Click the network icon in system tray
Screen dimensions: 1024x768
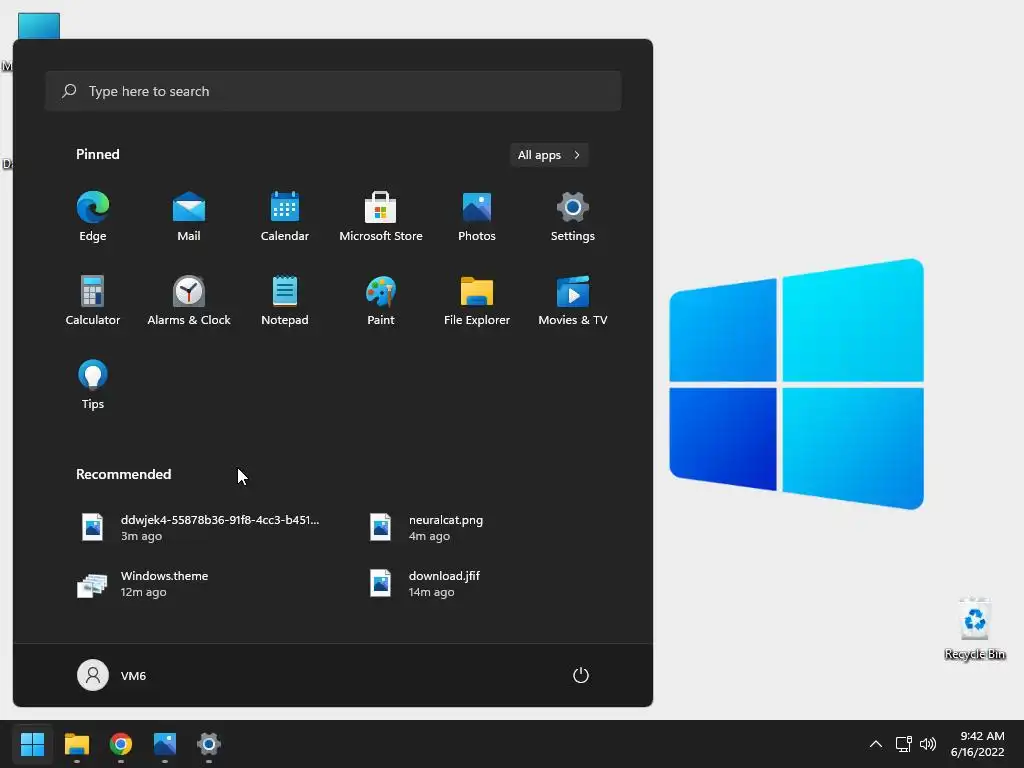903,744
